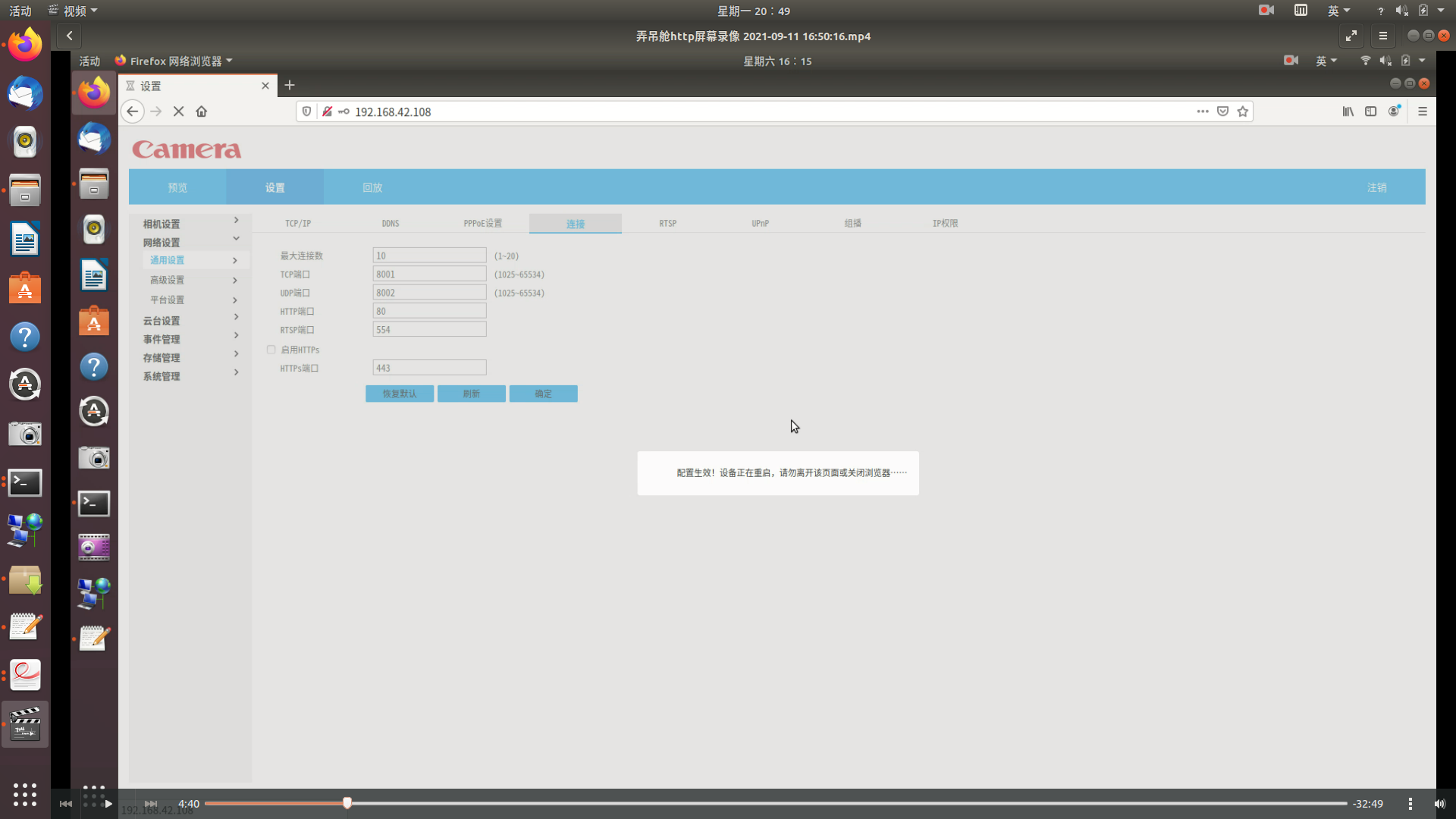Click the video player back arrow button
Viewport: 1456px width, 819px height.
click(x=69, y=36)
